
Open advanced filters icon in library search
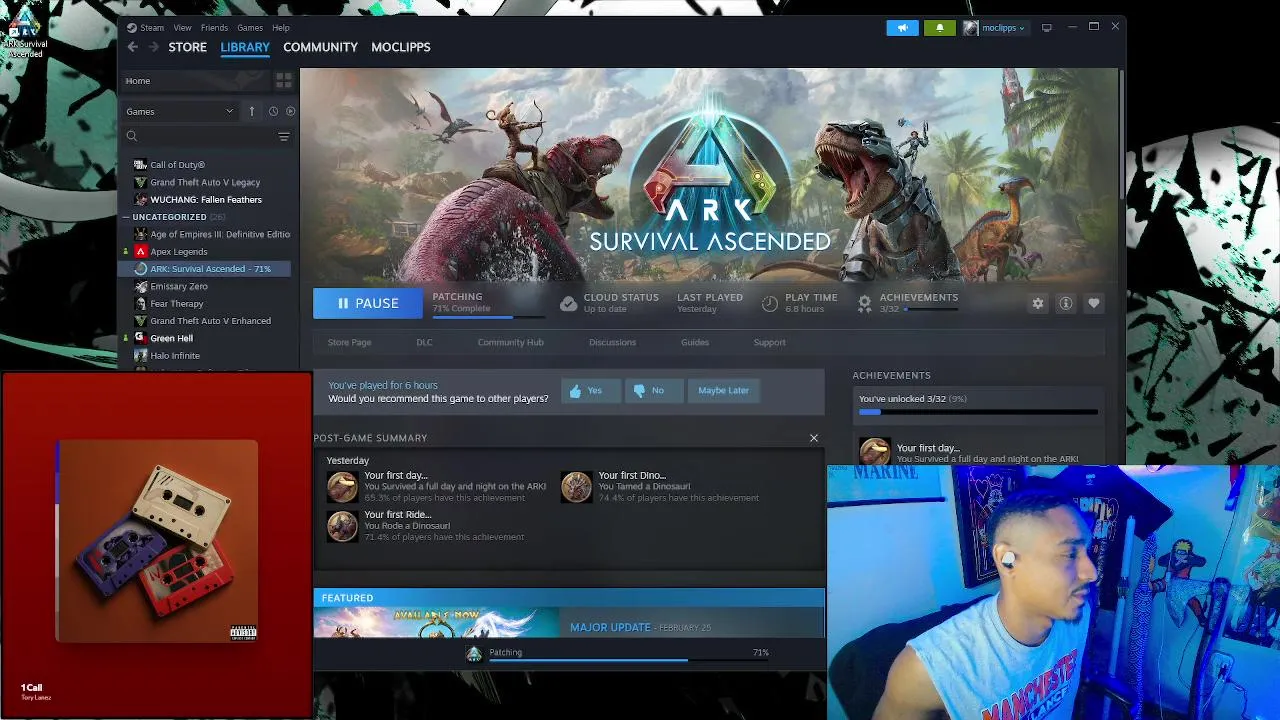pos(284,136)
